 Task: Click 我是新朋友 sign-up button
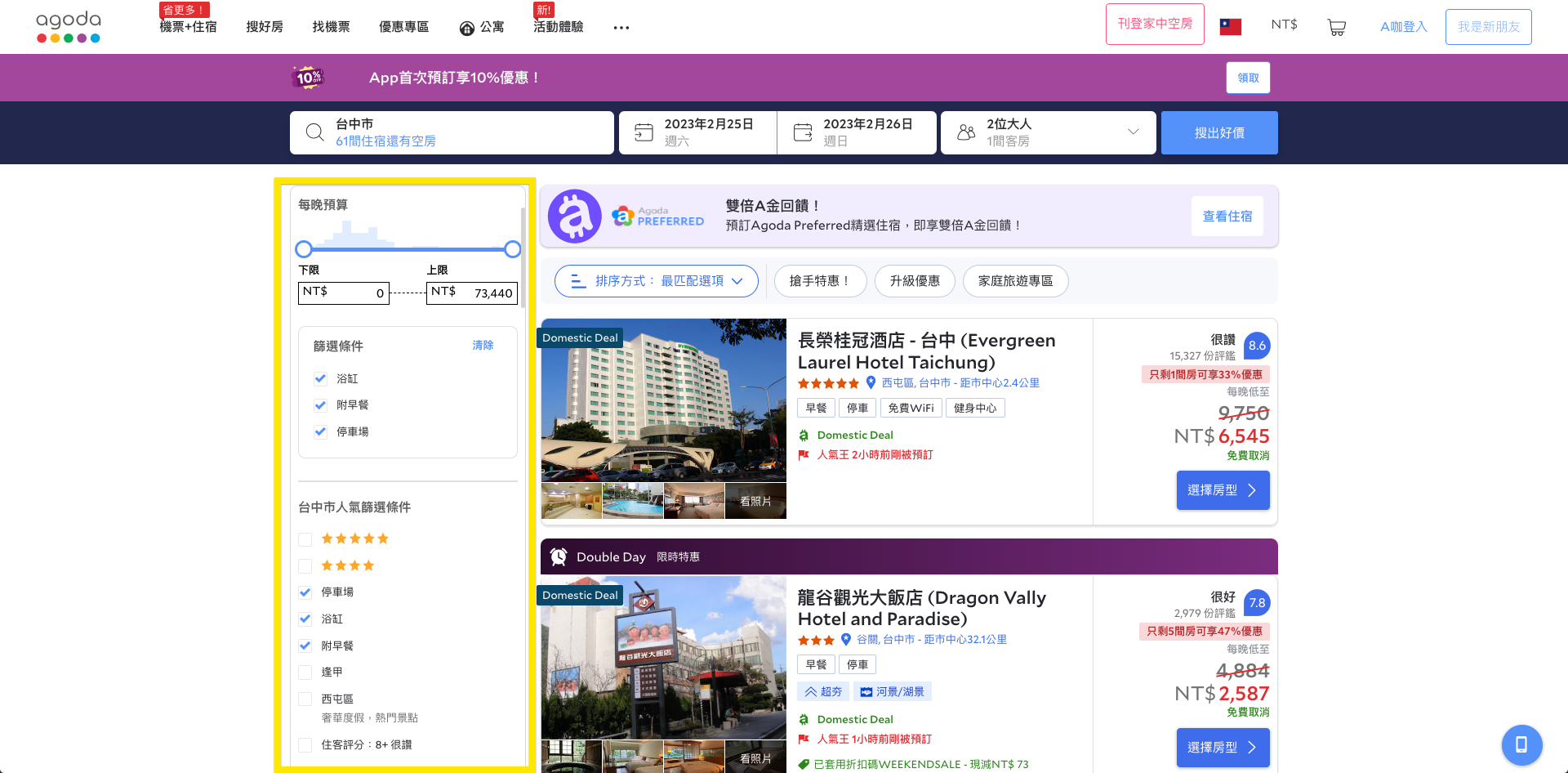click(x=1488, y=27)
